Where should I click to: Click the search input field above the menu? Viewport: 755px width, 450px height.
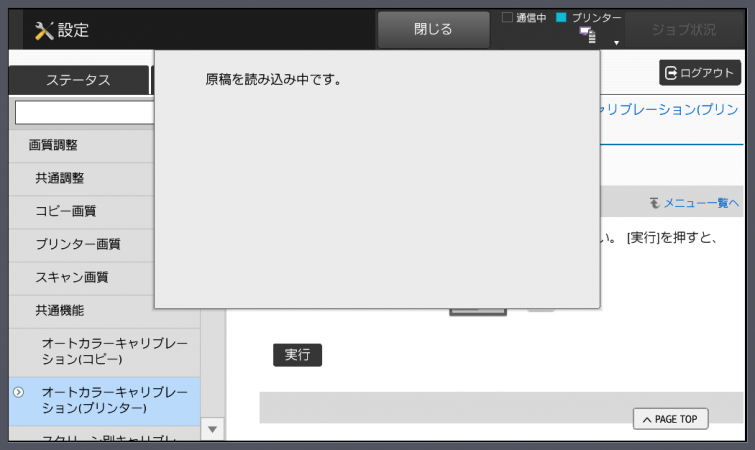coord(84,112)
